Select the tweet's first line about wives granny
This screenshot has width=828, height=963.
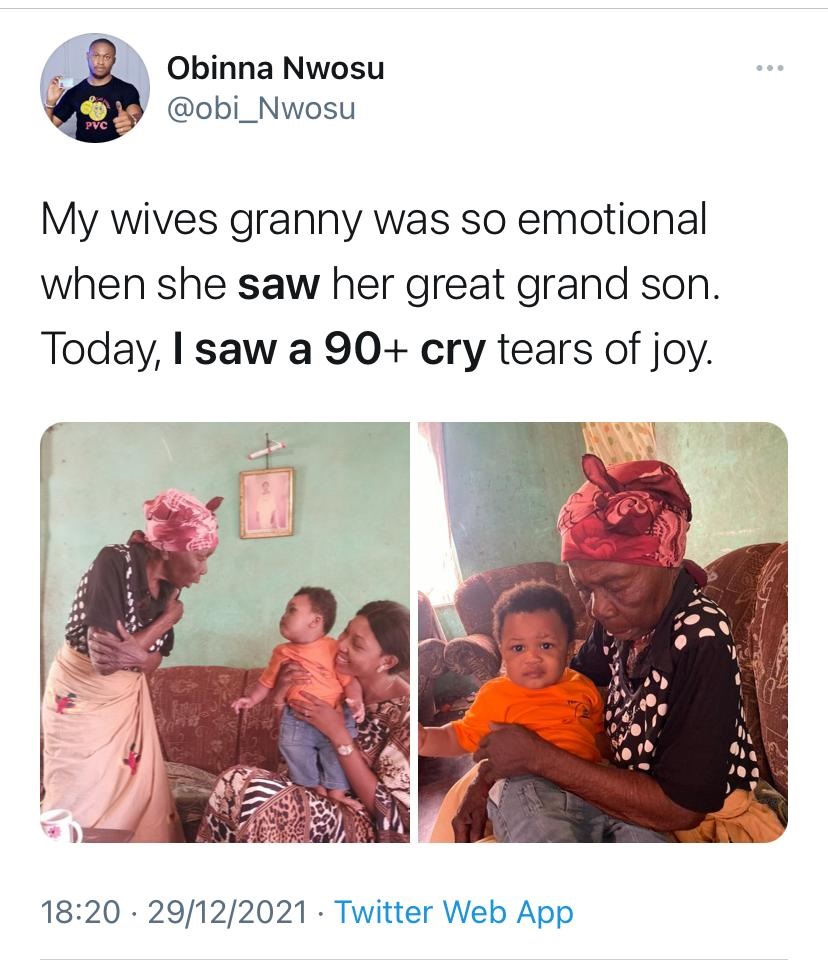(x=373, y=220)
